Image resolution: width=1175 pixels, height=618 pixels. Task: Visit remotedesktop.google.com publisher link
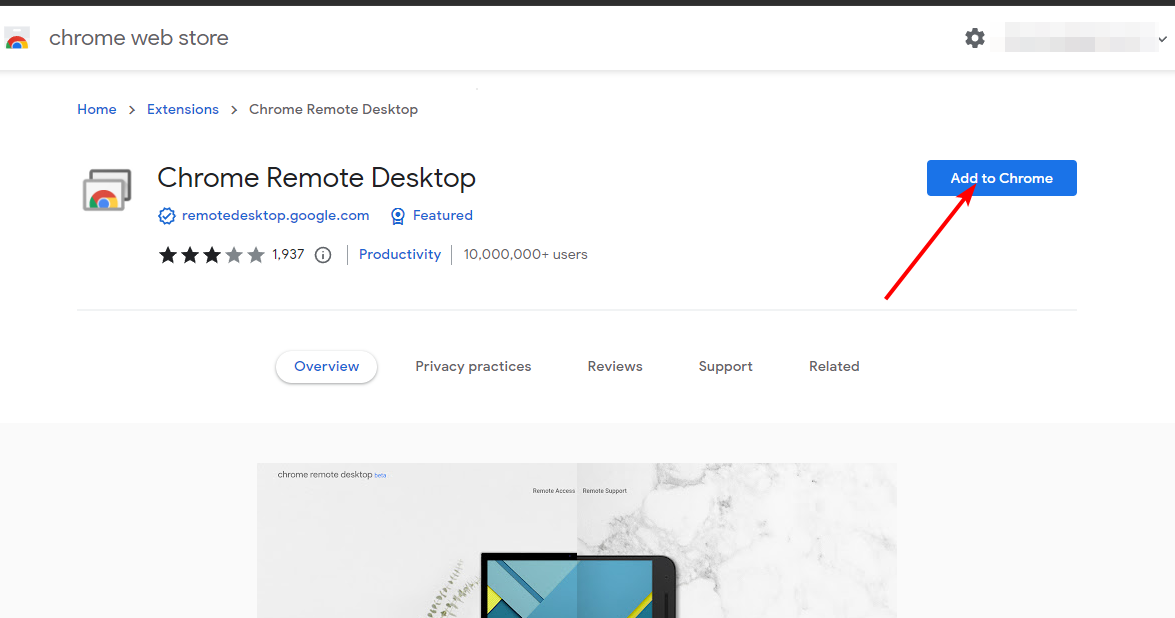pos(275,216)
